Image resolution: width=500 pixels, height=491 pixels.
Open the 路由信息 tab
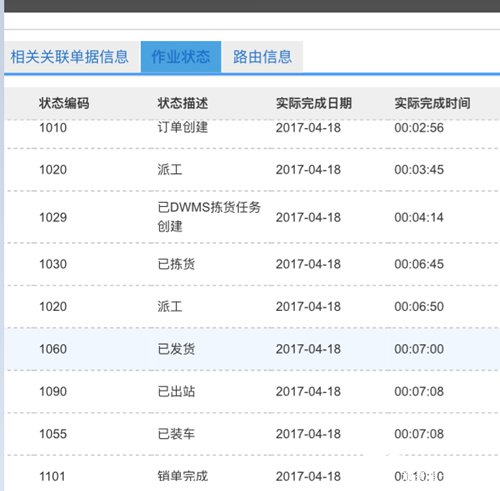[262, 57]
